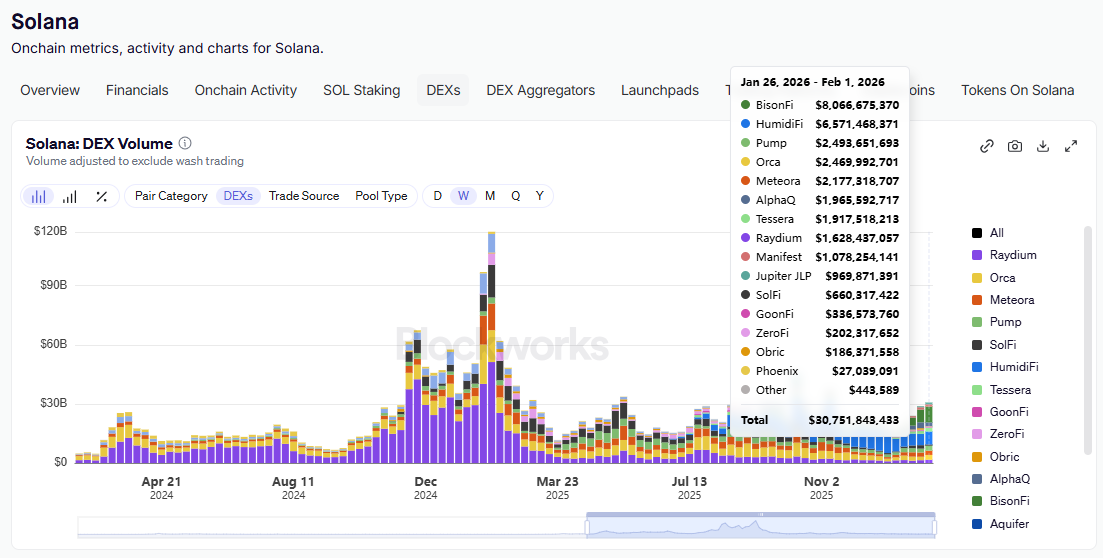Click the legend list vertical scrollbar
The image size is (1103, 558).
(x=1087, y=340)
